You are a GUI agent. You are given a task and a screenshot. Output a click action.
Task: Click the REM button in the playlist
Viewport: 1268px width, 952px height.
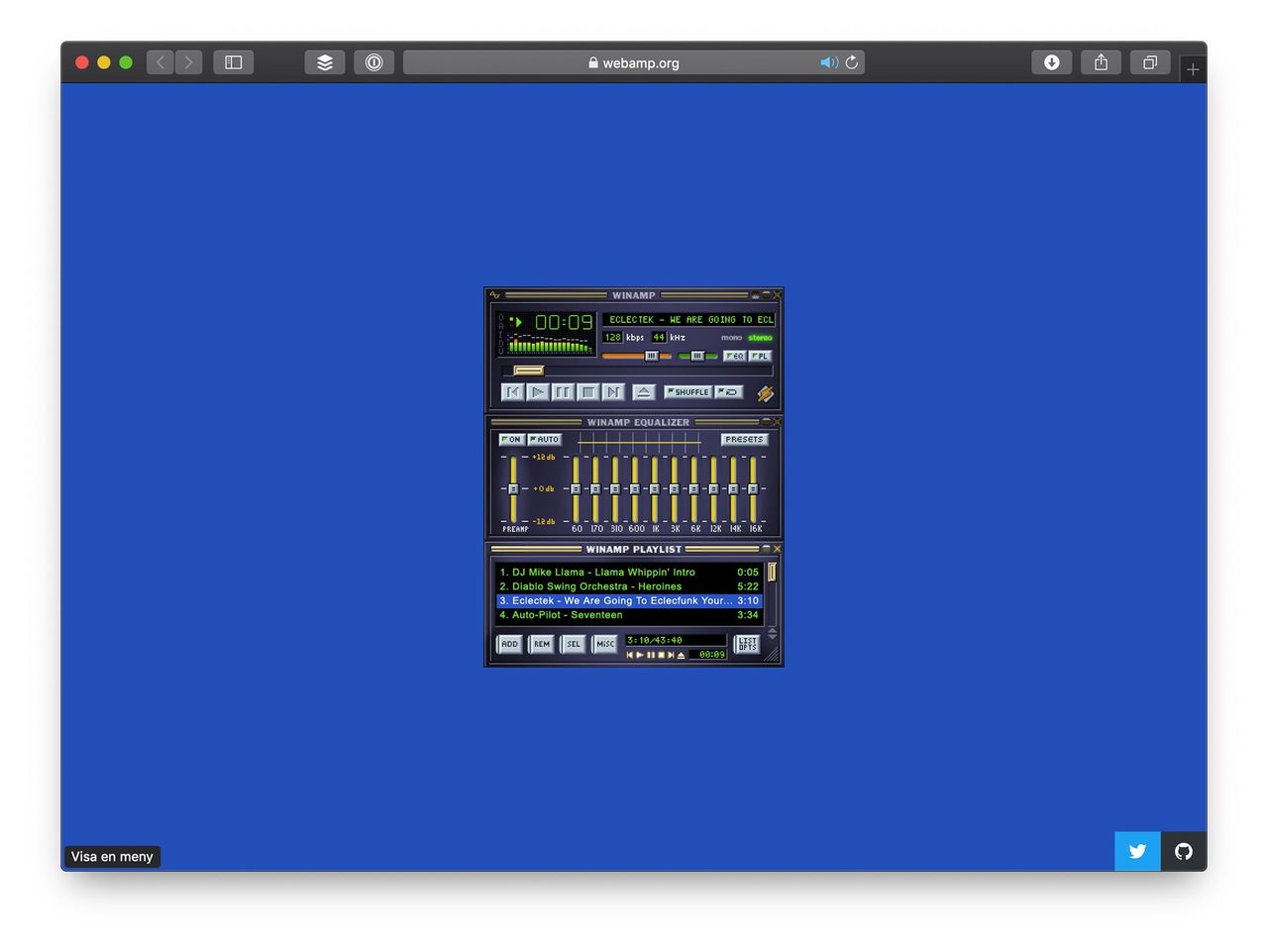541,644
